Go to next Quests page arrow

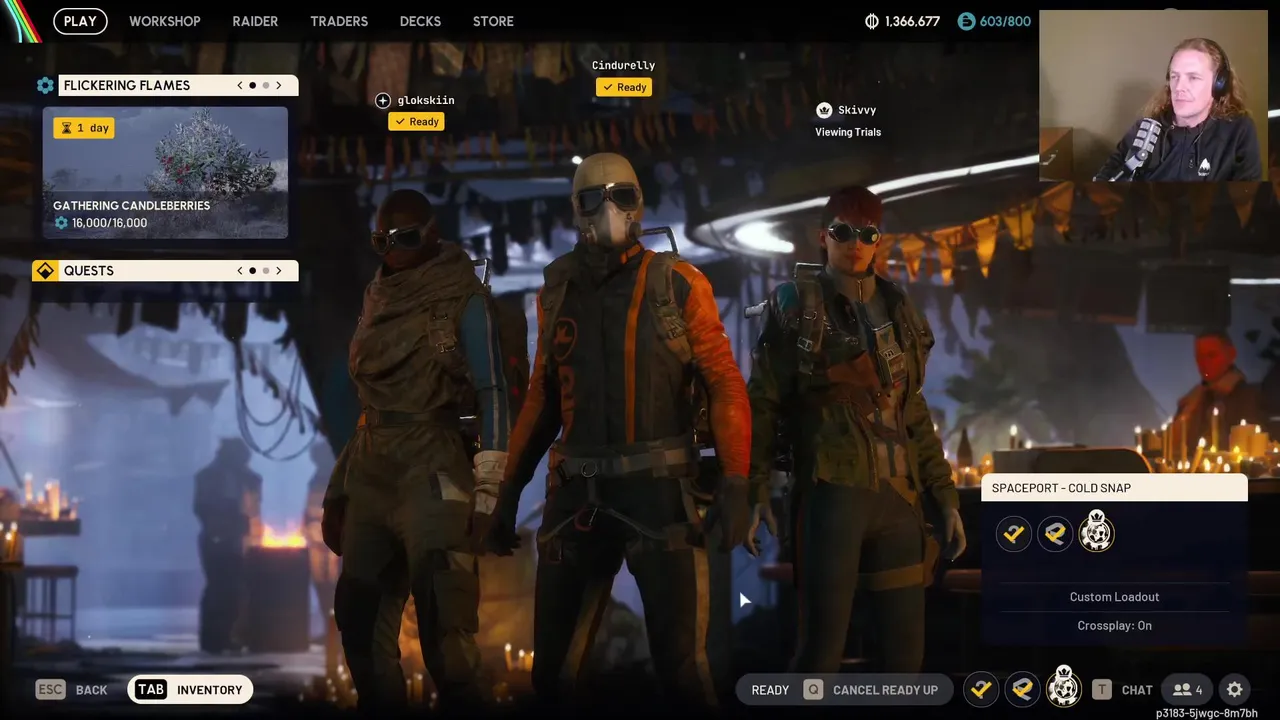[279, 271]
